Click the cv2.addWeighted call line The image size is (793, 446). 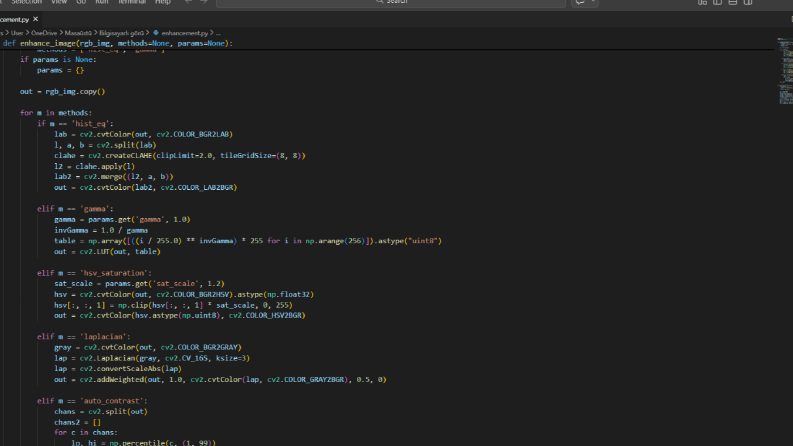coord(220,379)
